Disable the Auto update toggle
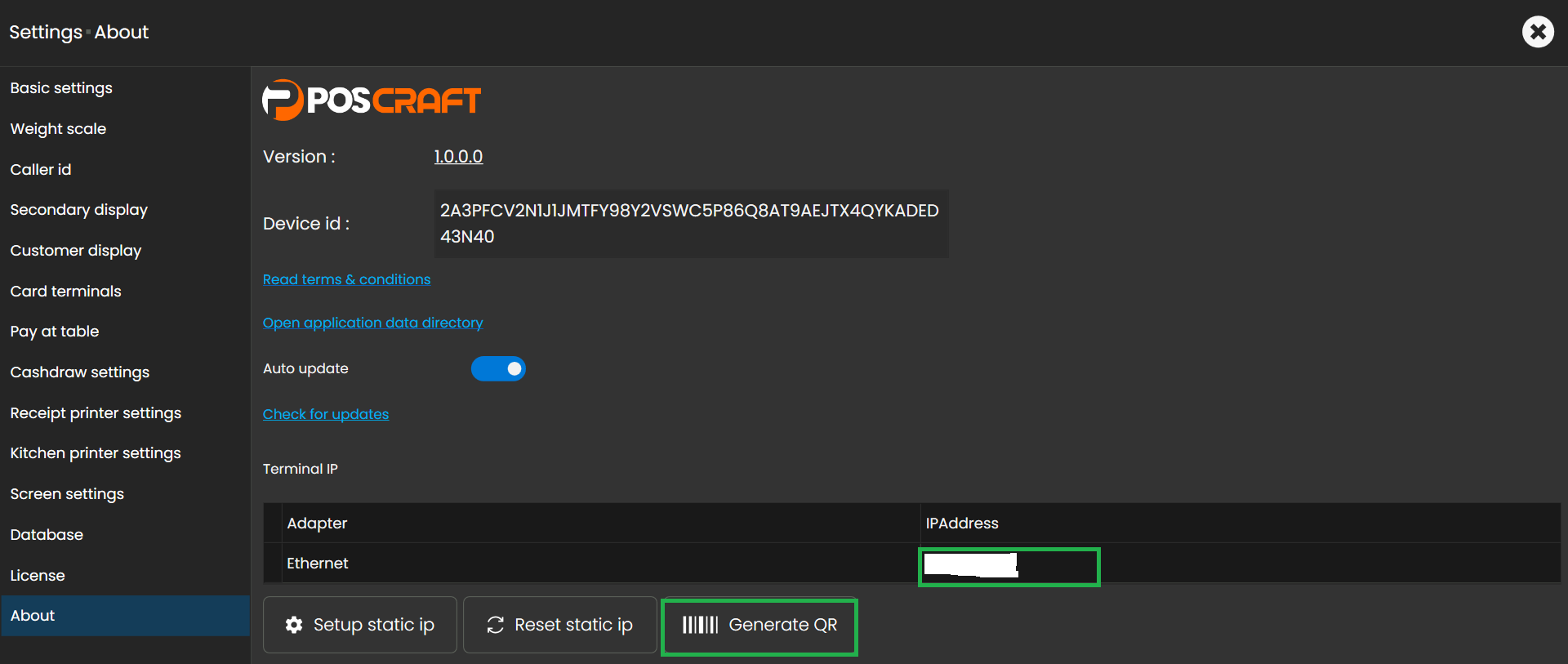The image size is (1568, 664). (498, 369)
